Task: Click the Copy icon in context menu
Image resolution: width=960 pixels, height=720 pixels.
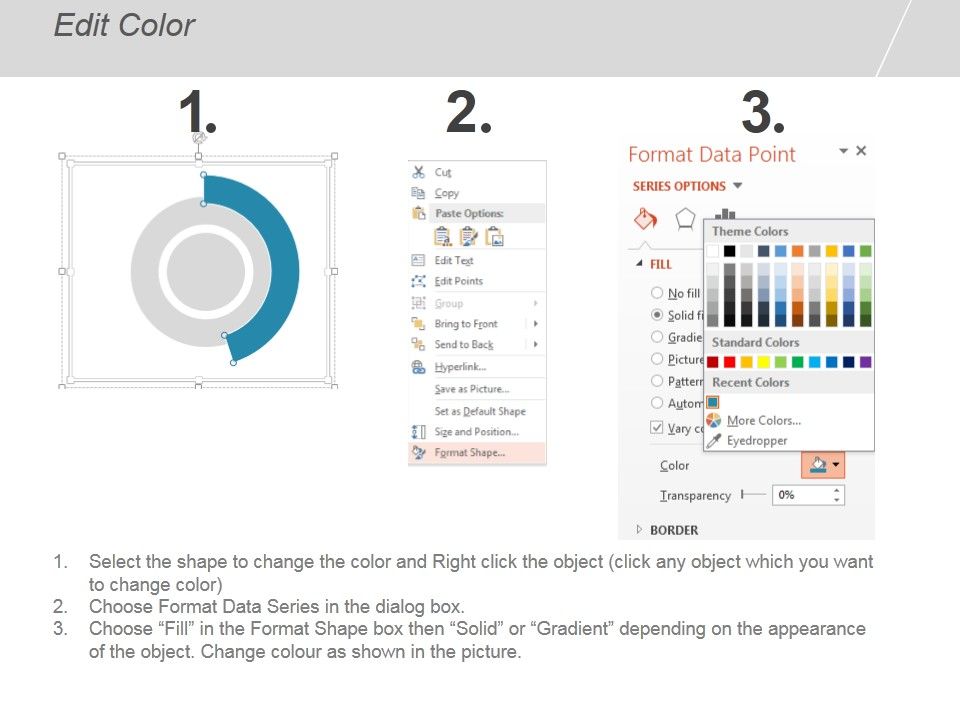Action: coord(418,193)
